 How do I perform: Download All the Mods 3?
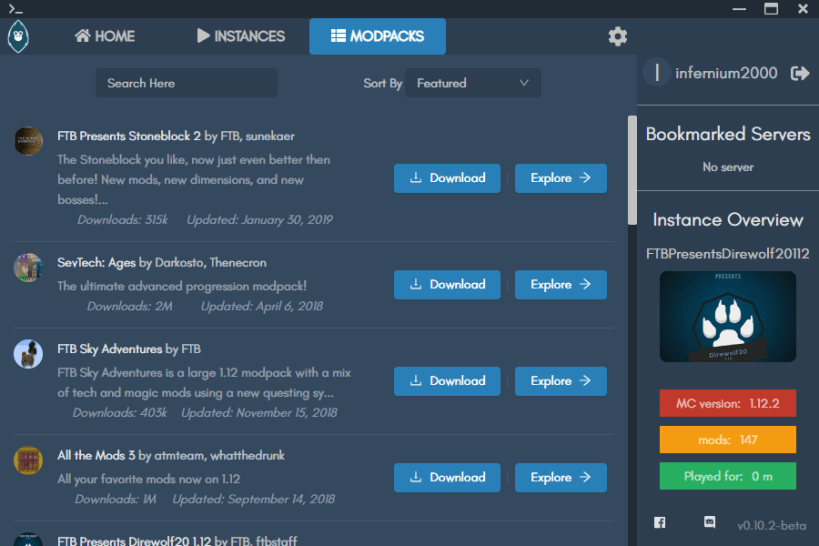click(x=447, y=478)
